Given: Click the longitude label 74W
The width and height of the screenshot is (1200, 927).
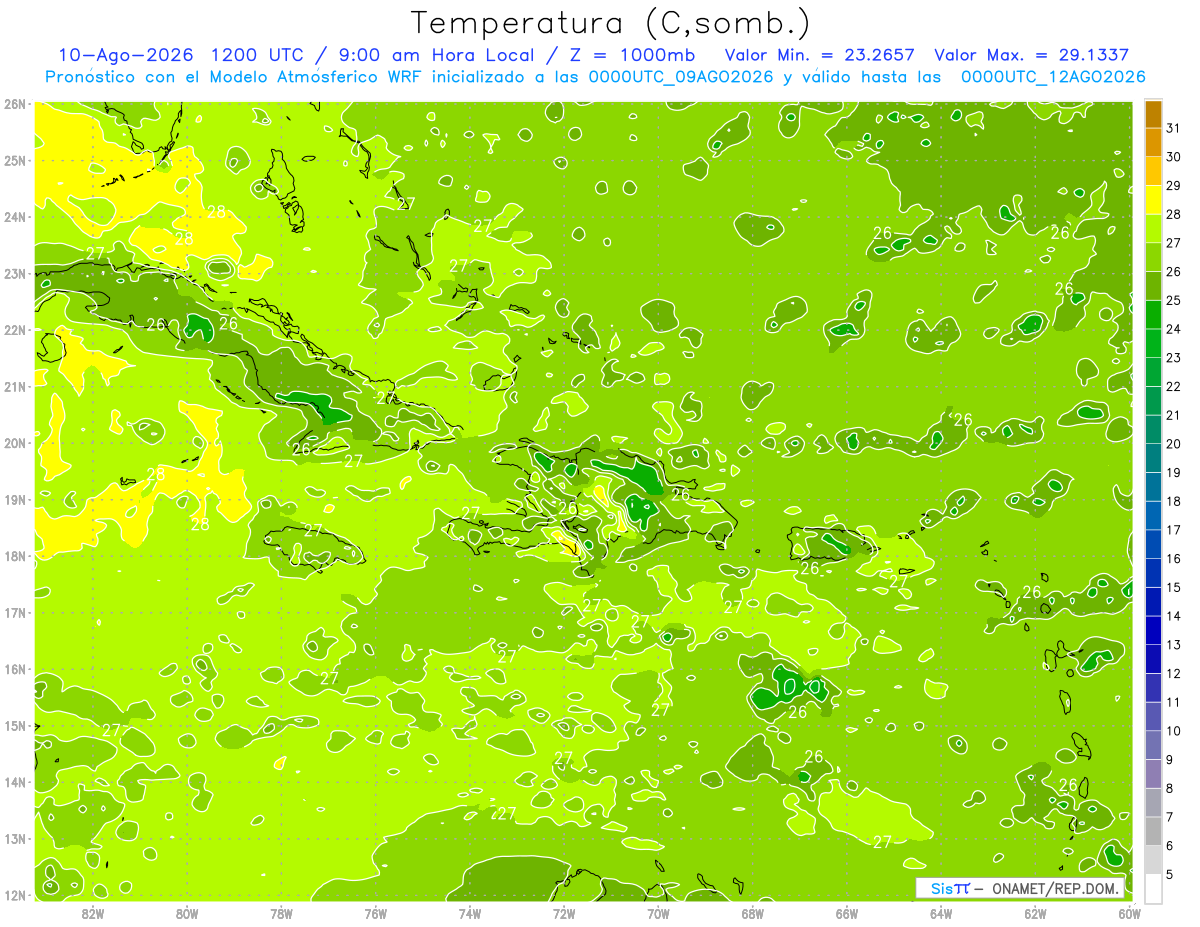Looking at the screenshot, I should tap(470, 913).
